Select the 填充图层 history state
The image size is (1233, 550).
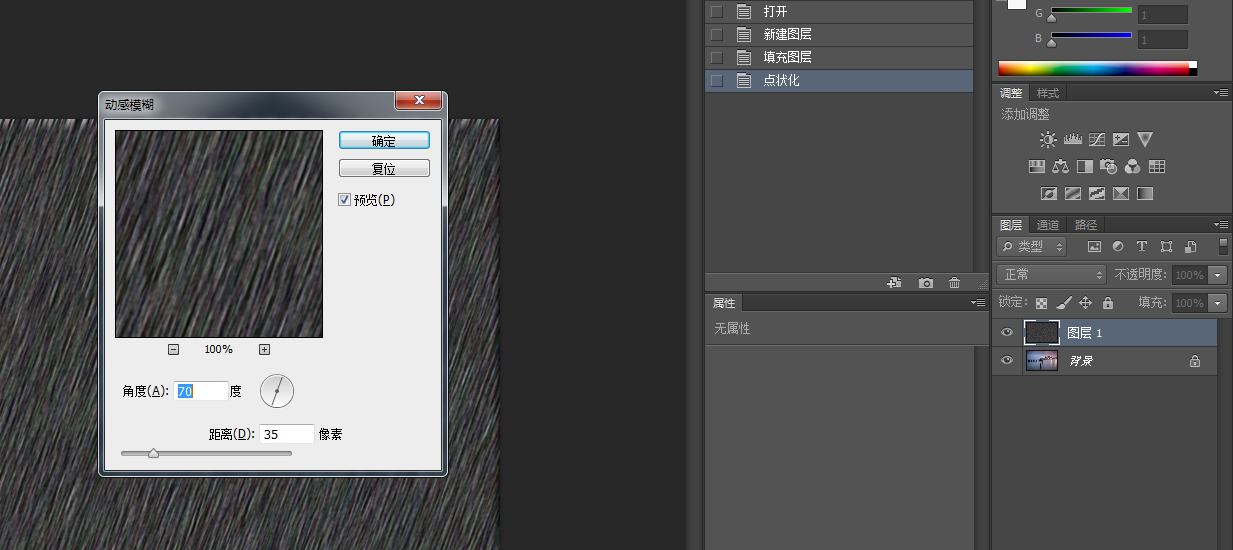coord(839,57)
